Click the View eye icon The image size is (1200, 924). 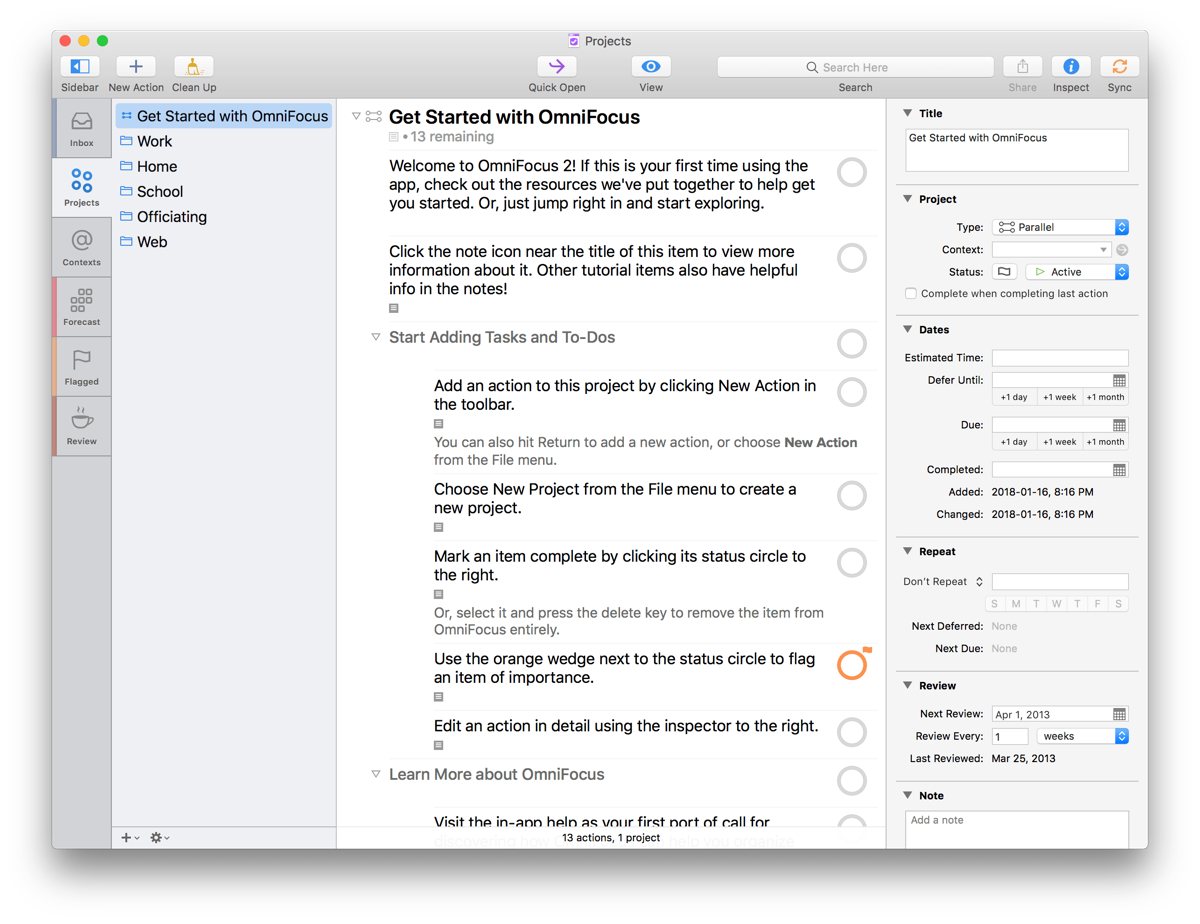click(651, 67)
